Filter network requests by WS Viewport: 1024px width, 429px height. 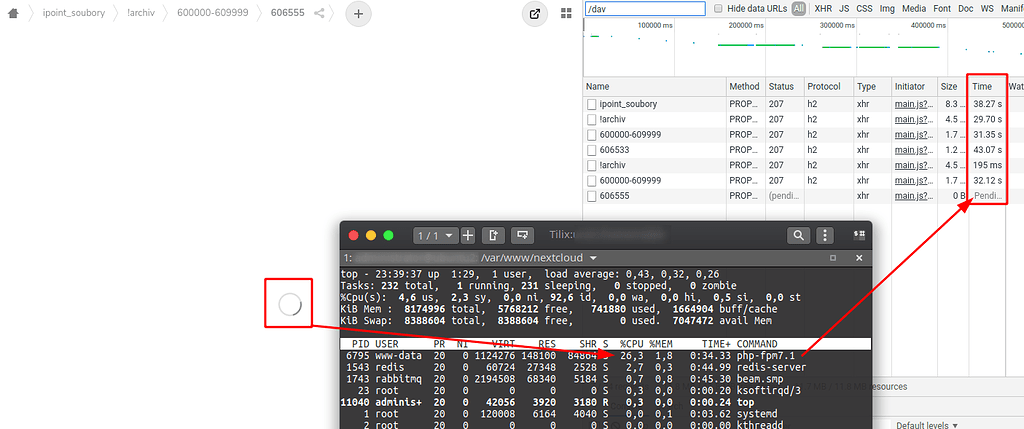(987, 8)
